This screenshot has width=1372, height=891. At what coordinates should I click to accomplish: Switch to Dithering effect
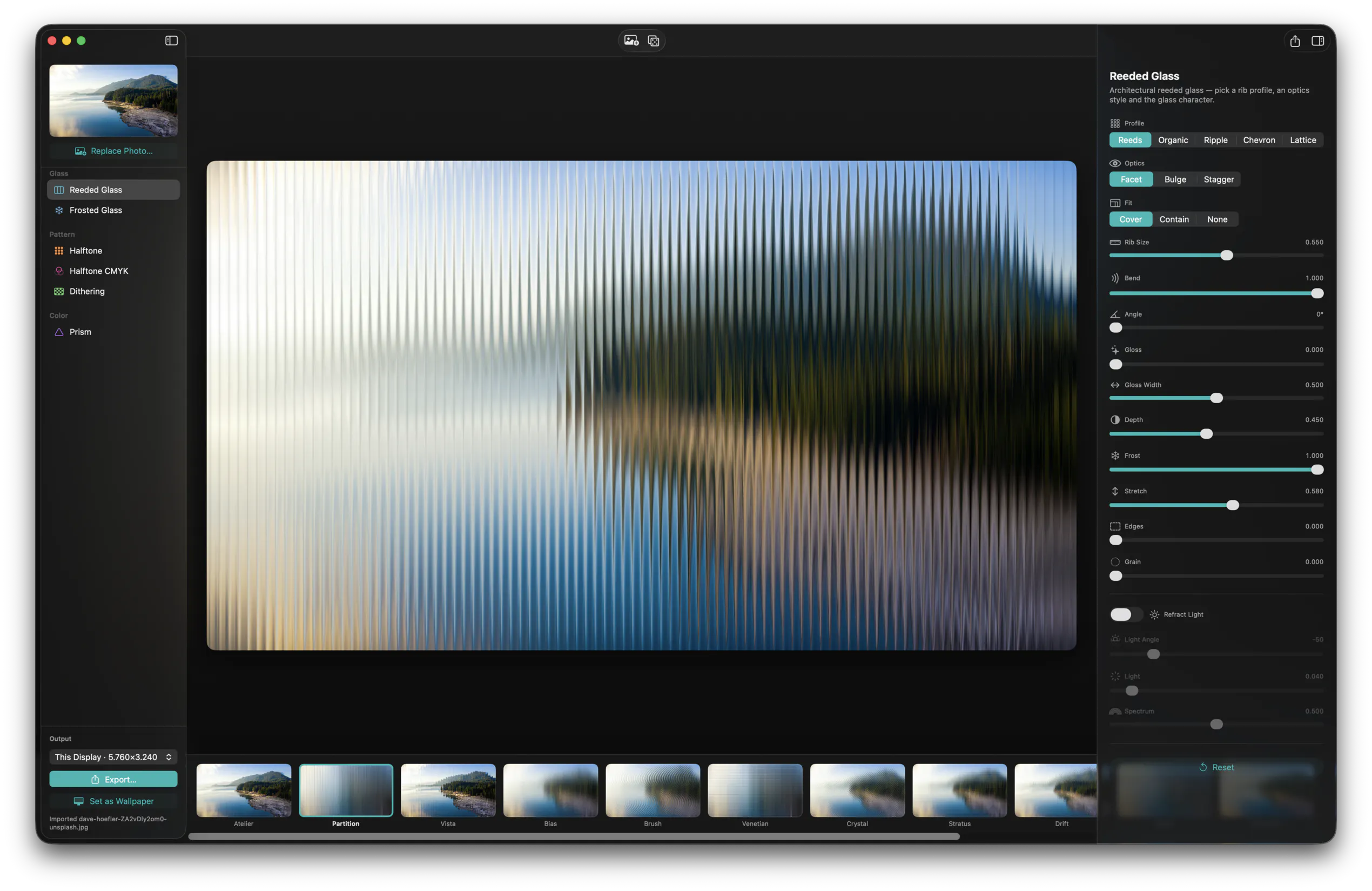click(x=113, y=291)
